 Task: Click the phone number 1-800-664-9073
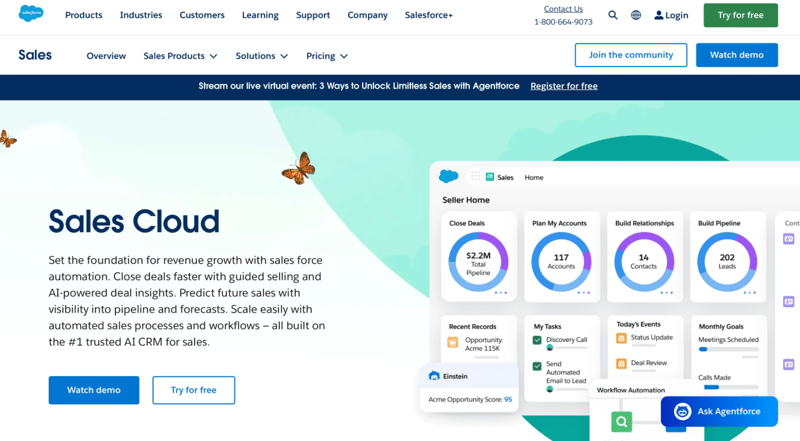(x=563, y=22)
